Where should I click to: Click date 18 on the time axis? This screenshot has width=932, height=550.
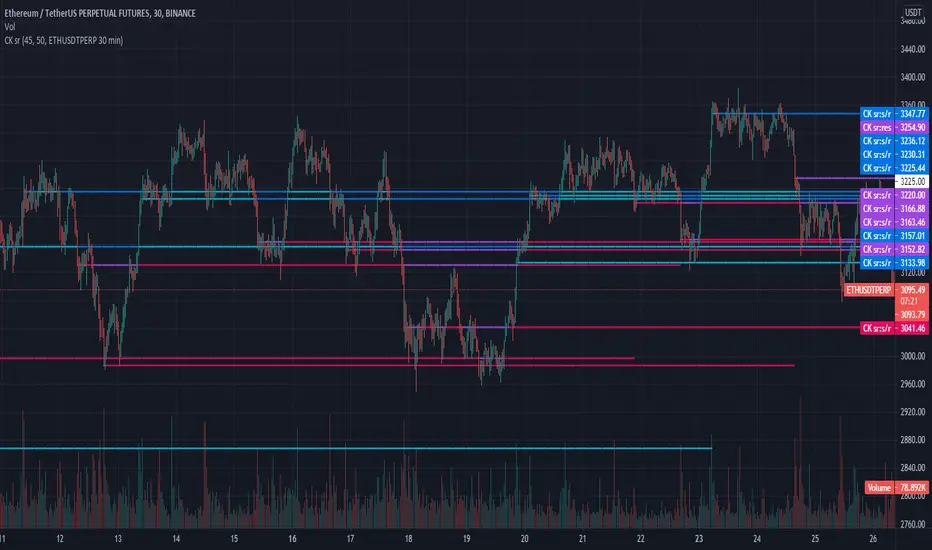coord(411,537)
